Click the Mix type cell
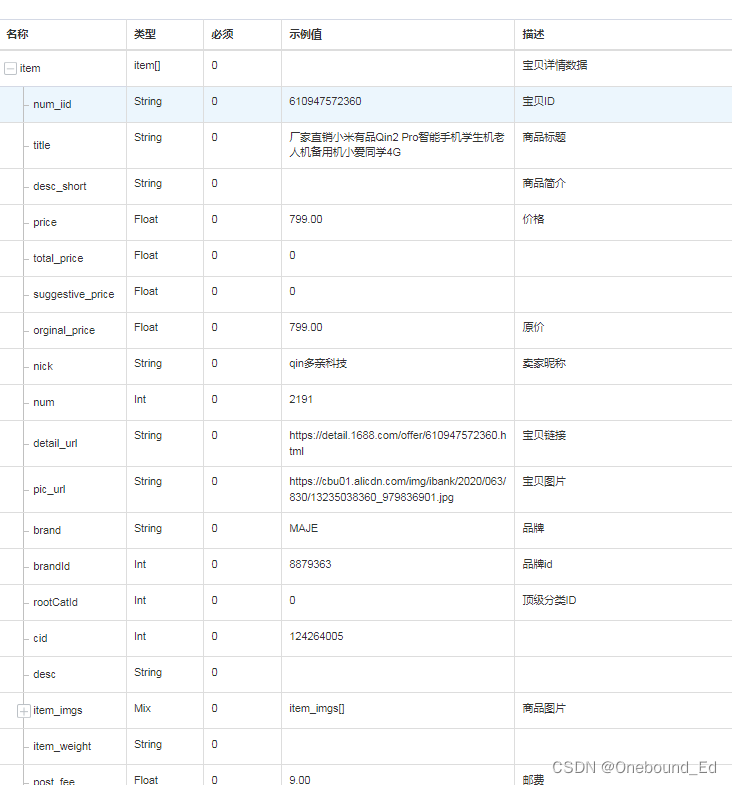The height and width of the screenshot is (785, 732). [142, 708]
